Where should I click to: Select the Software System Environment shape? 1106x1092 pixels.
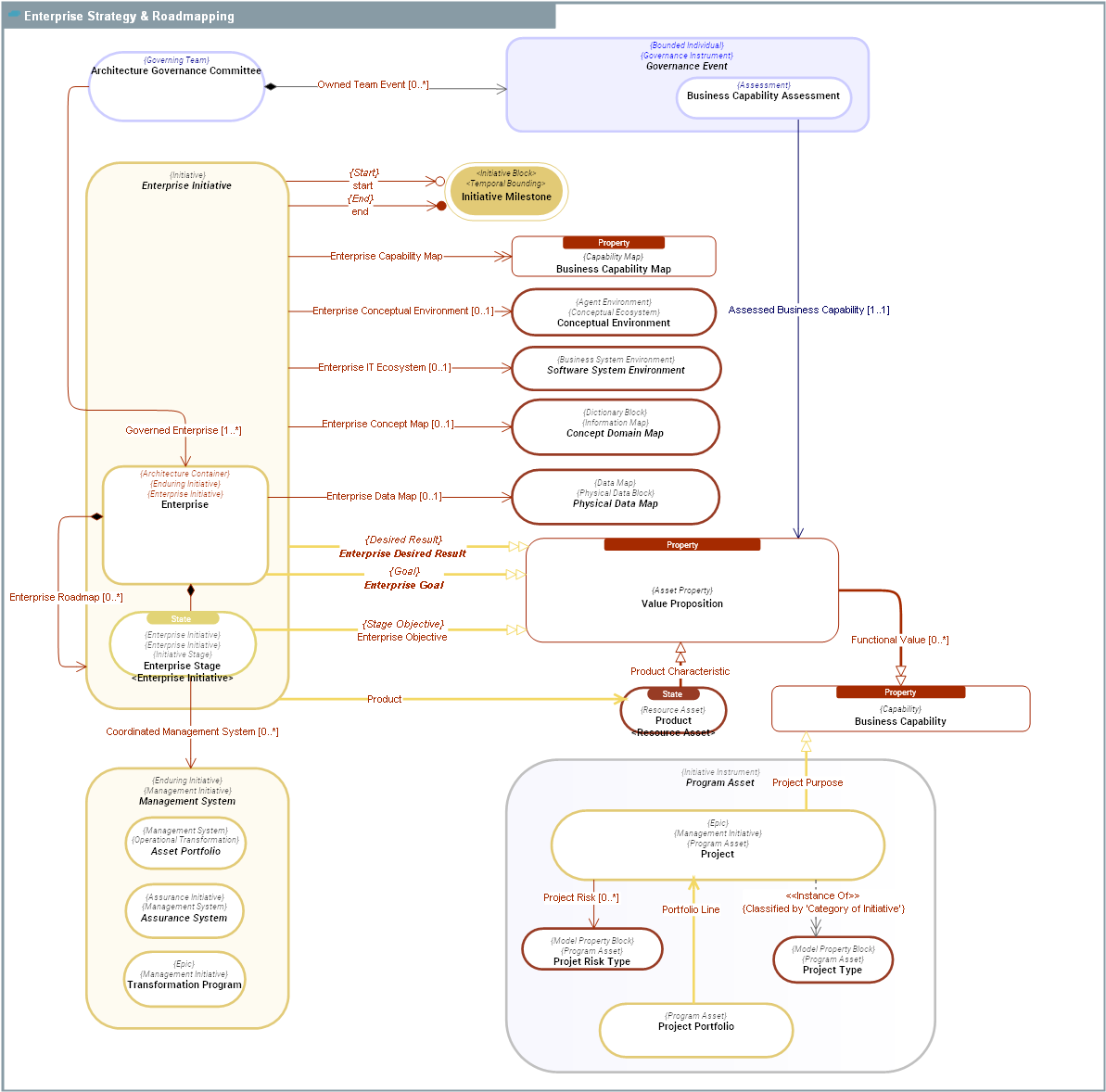(616, 368)
